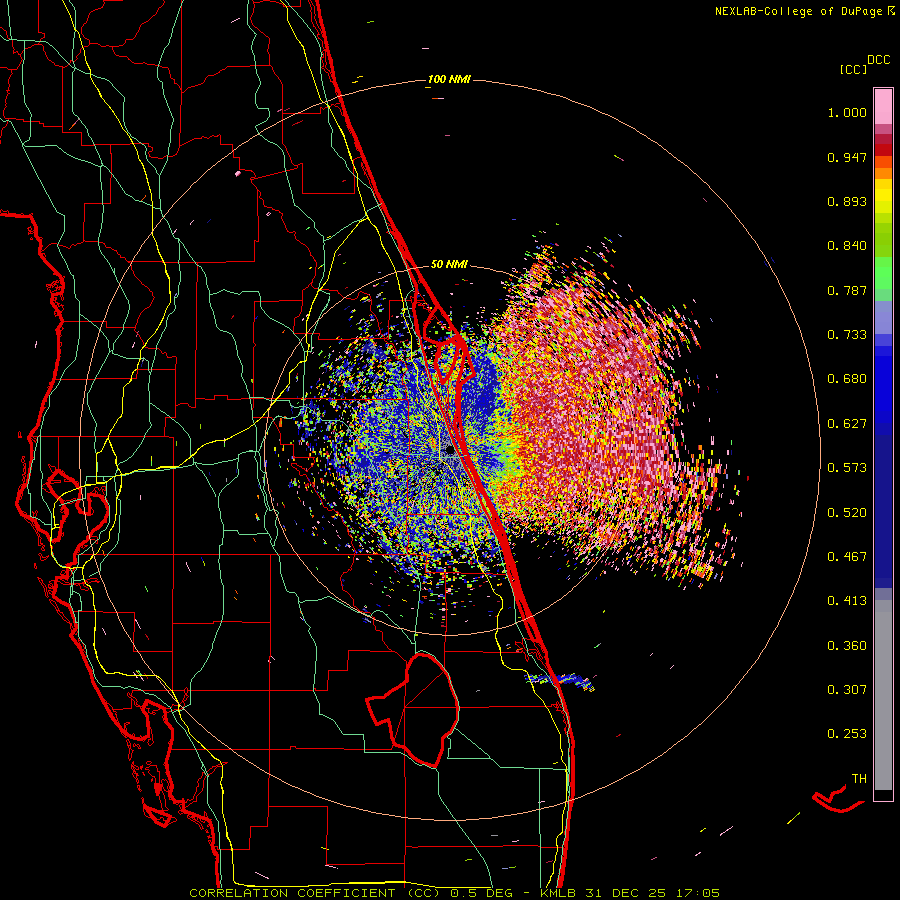
Task: Click the TH threshold label
Action: coord(859,779)
